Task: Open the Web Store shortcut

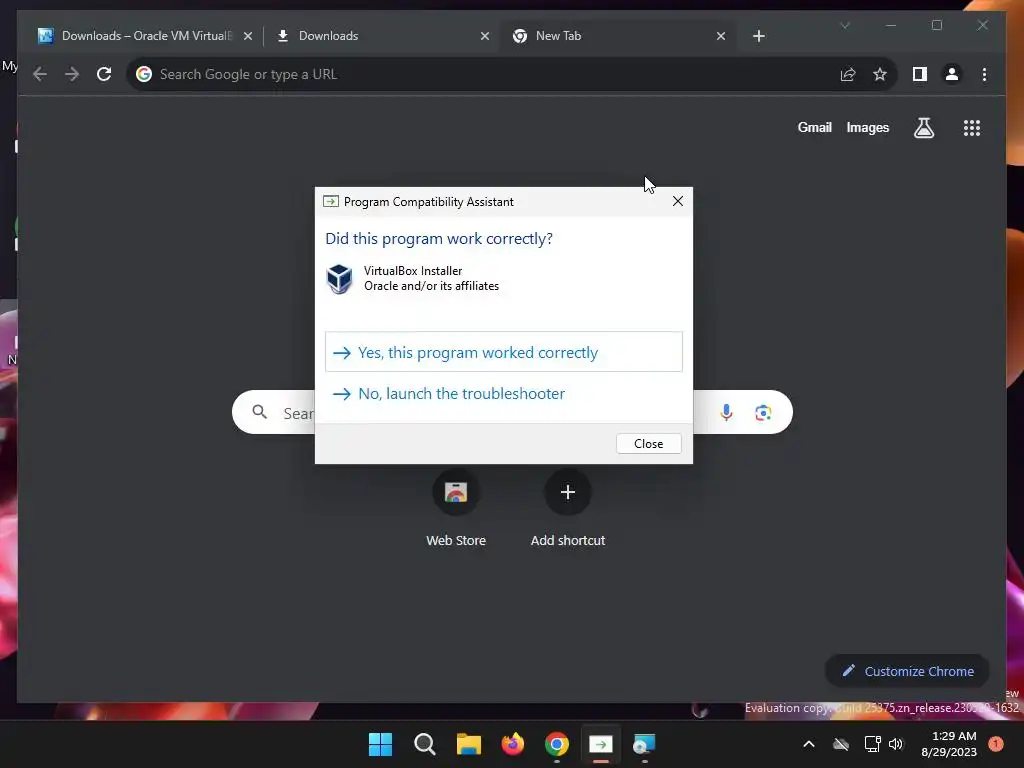Action: pos(456,508)
